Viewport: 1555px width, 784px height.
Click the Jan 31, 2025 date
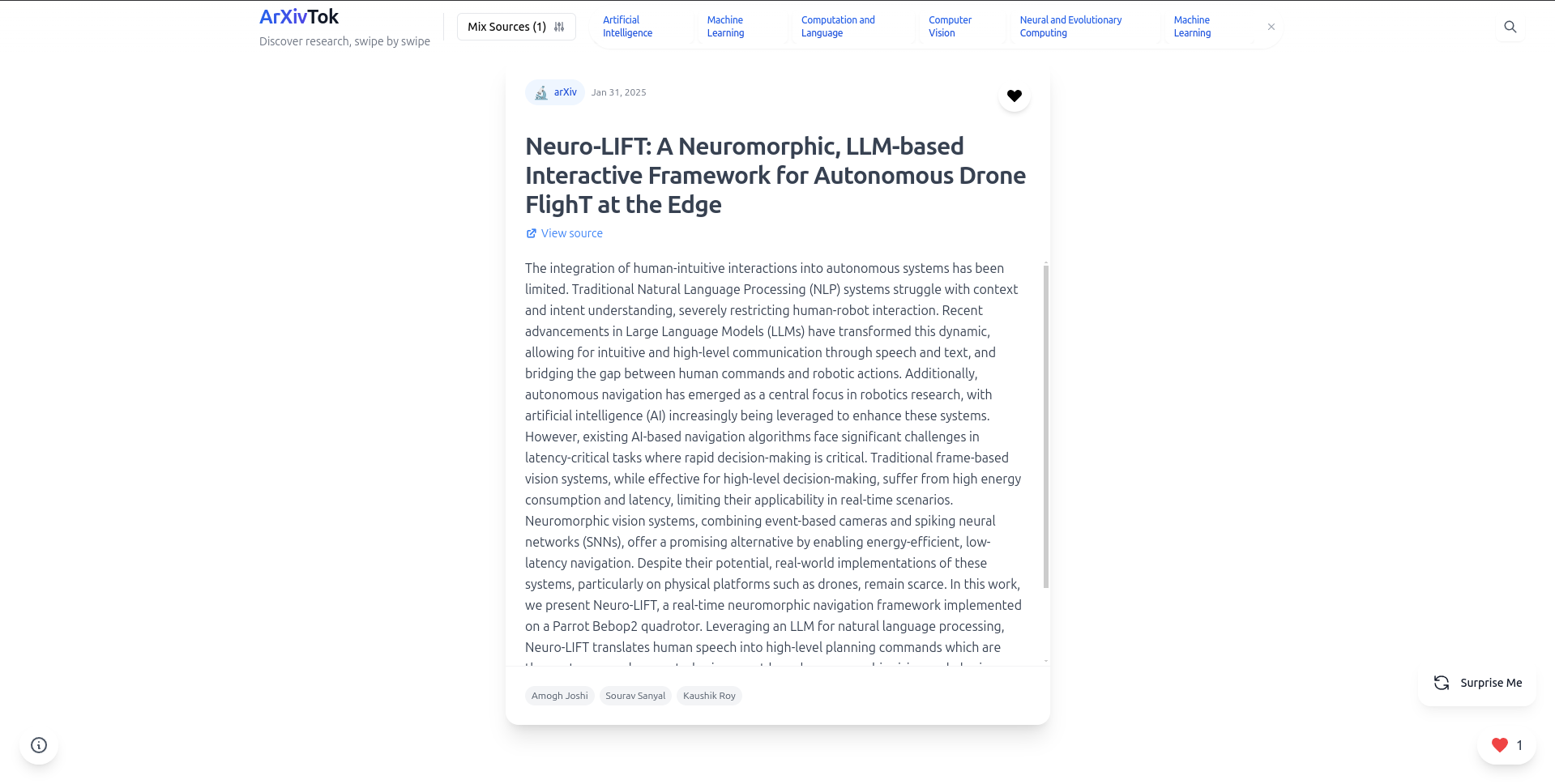click(x=618, y=92)
